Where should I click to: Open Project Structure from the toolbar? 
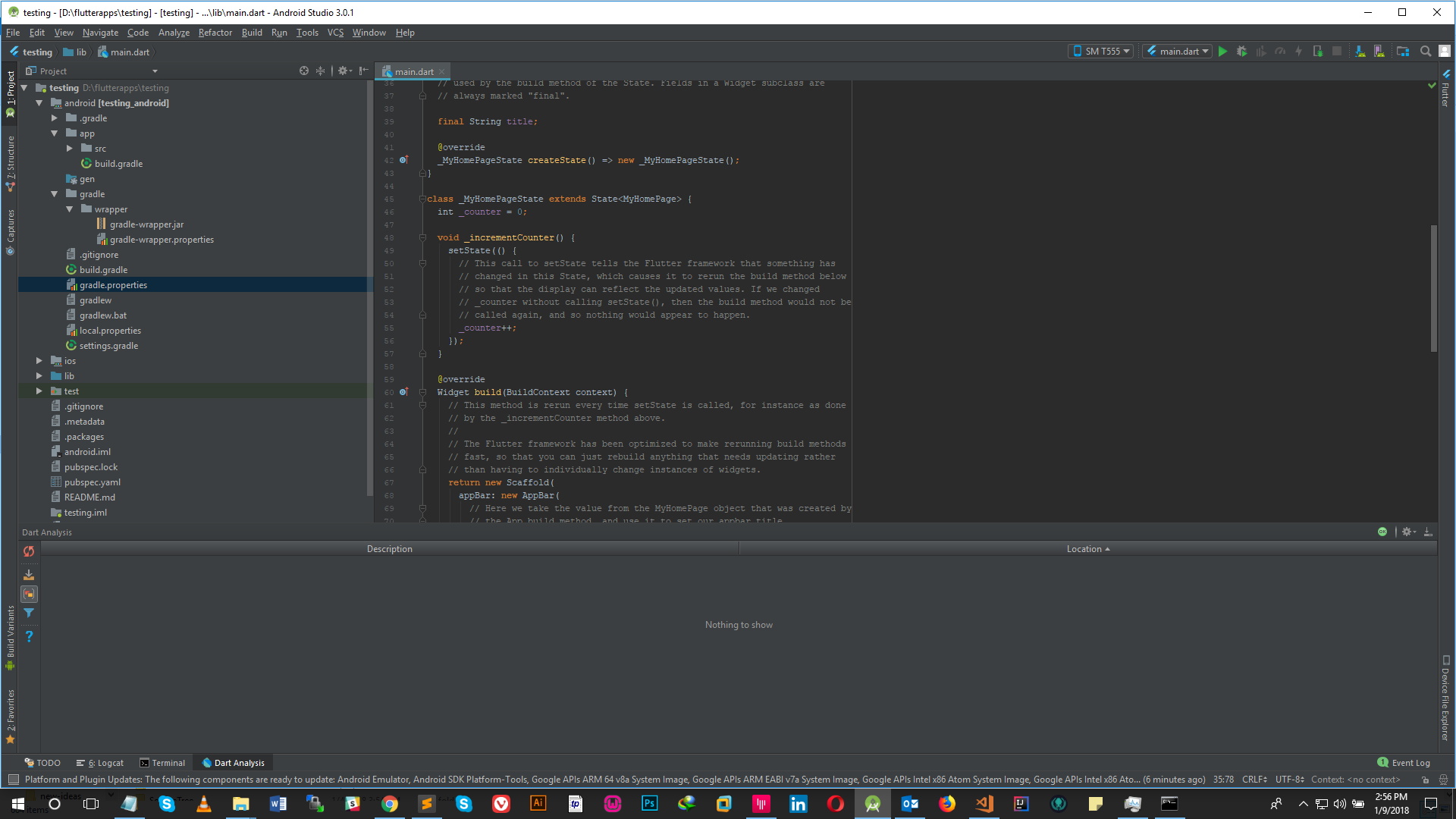pyautogui.click(x=1403, y=52)
